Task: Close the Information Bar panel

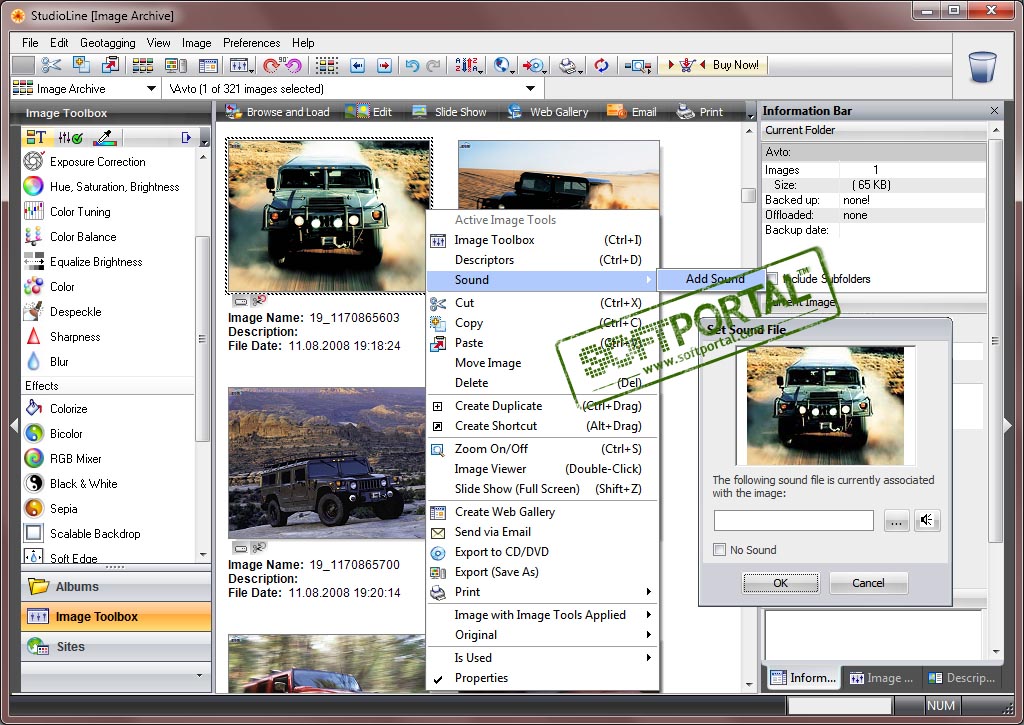Action: point(994,110)
